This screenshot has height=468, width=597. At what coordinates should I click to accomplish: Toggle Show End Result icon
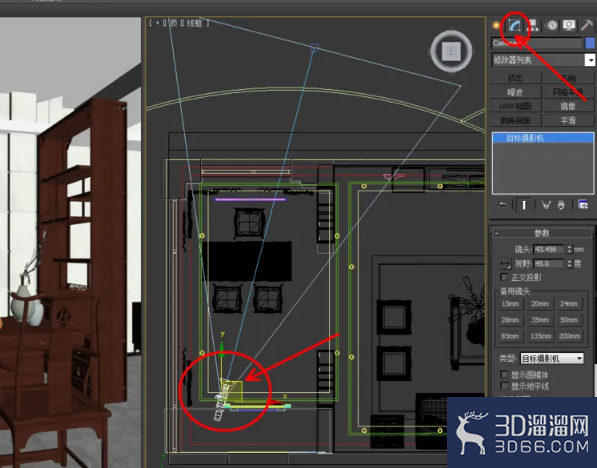point(524,205)
